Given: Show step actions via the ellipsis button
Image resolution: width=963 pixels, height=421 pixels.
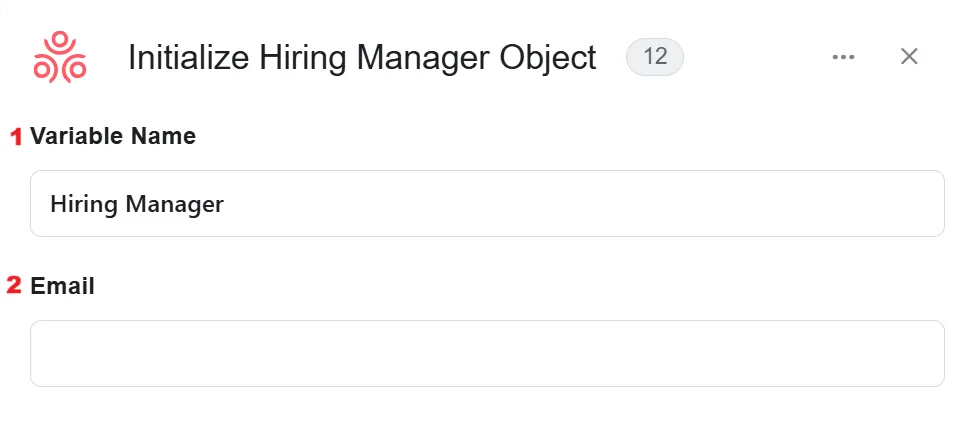Looking at the screenshot, I should click(x=843, y=57).
